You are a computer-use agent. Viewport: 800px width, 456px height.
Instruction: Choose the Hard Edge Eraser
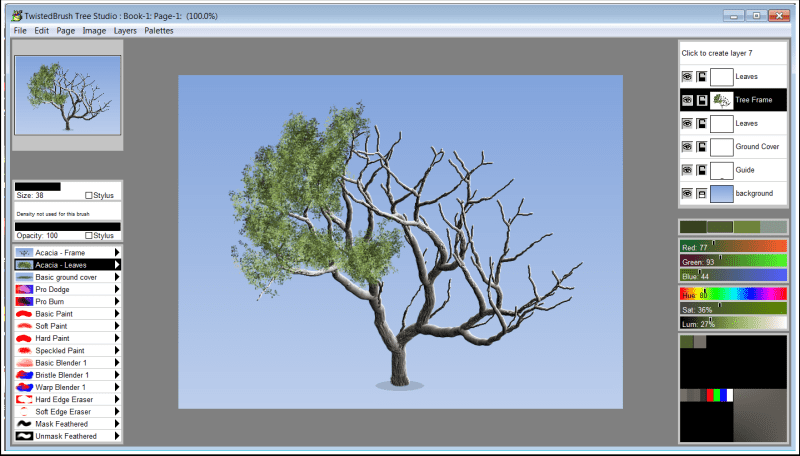click(x=66, y=399)
